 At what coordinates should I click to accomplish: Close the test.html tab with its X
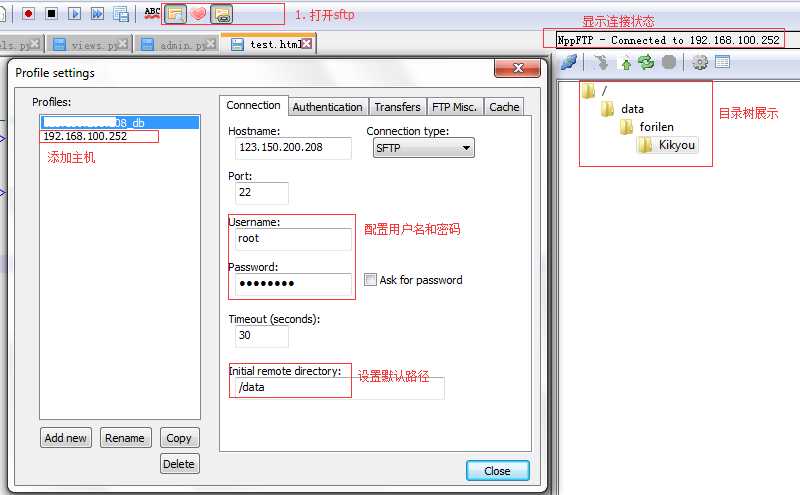coord(307,44)
